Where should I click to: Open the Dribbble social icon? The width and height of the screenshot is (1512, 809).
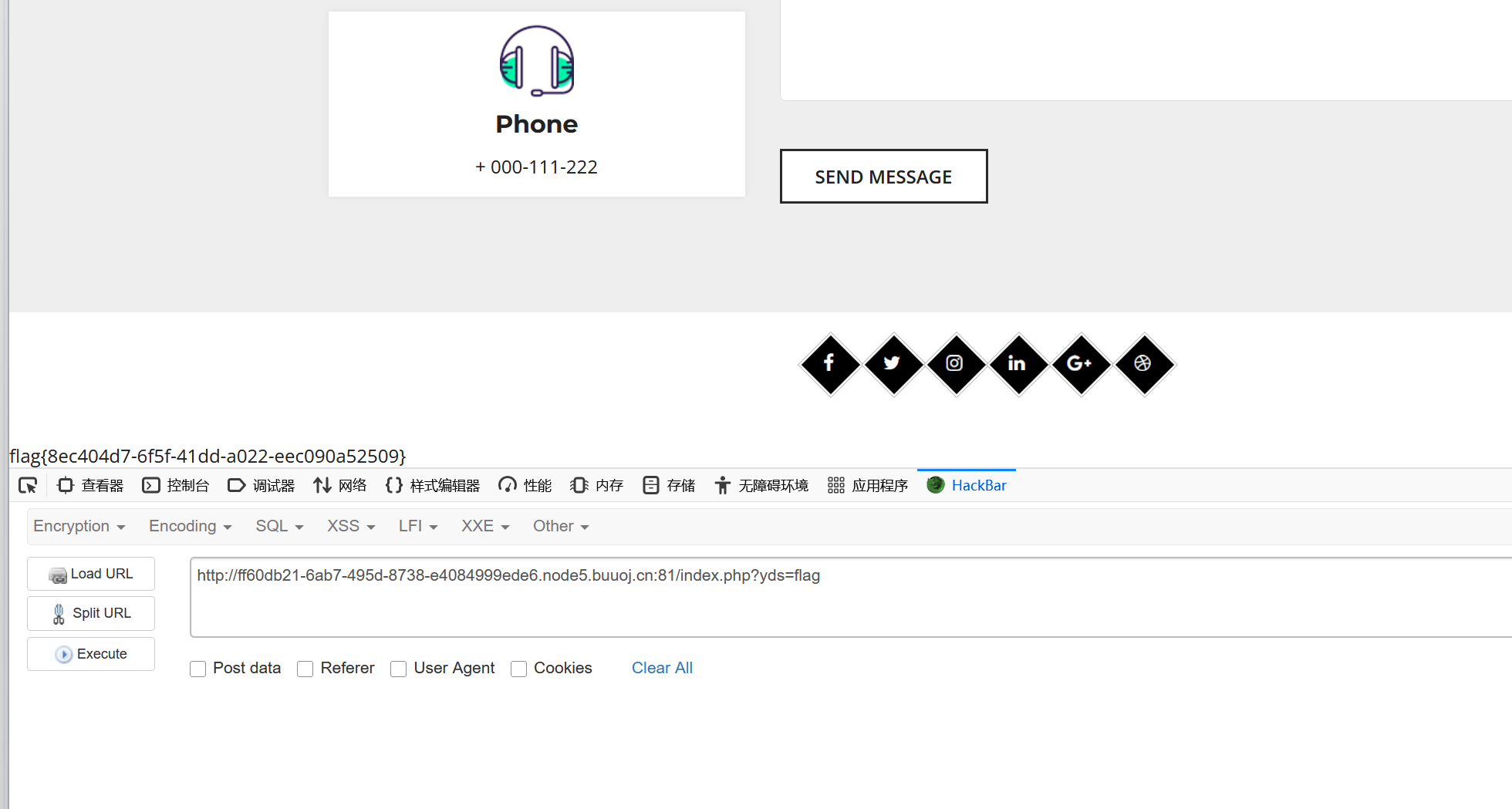point(1144,364)
